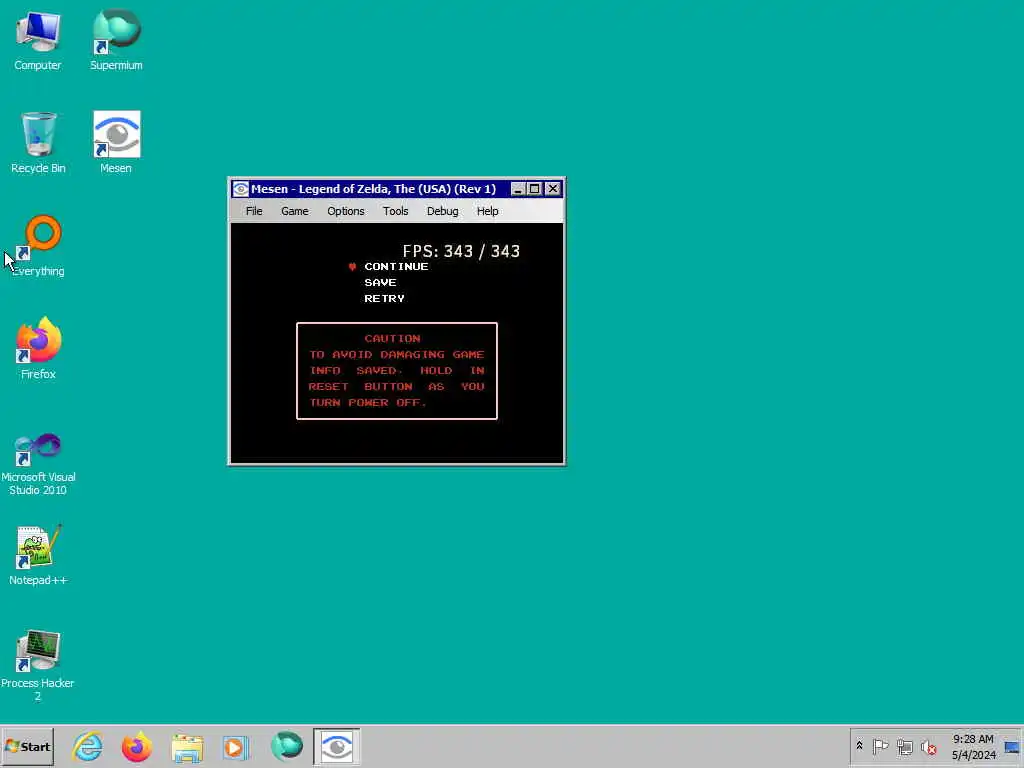Select the Supermium desktop shortcut

pyautogui.click(x=116, y=40)
